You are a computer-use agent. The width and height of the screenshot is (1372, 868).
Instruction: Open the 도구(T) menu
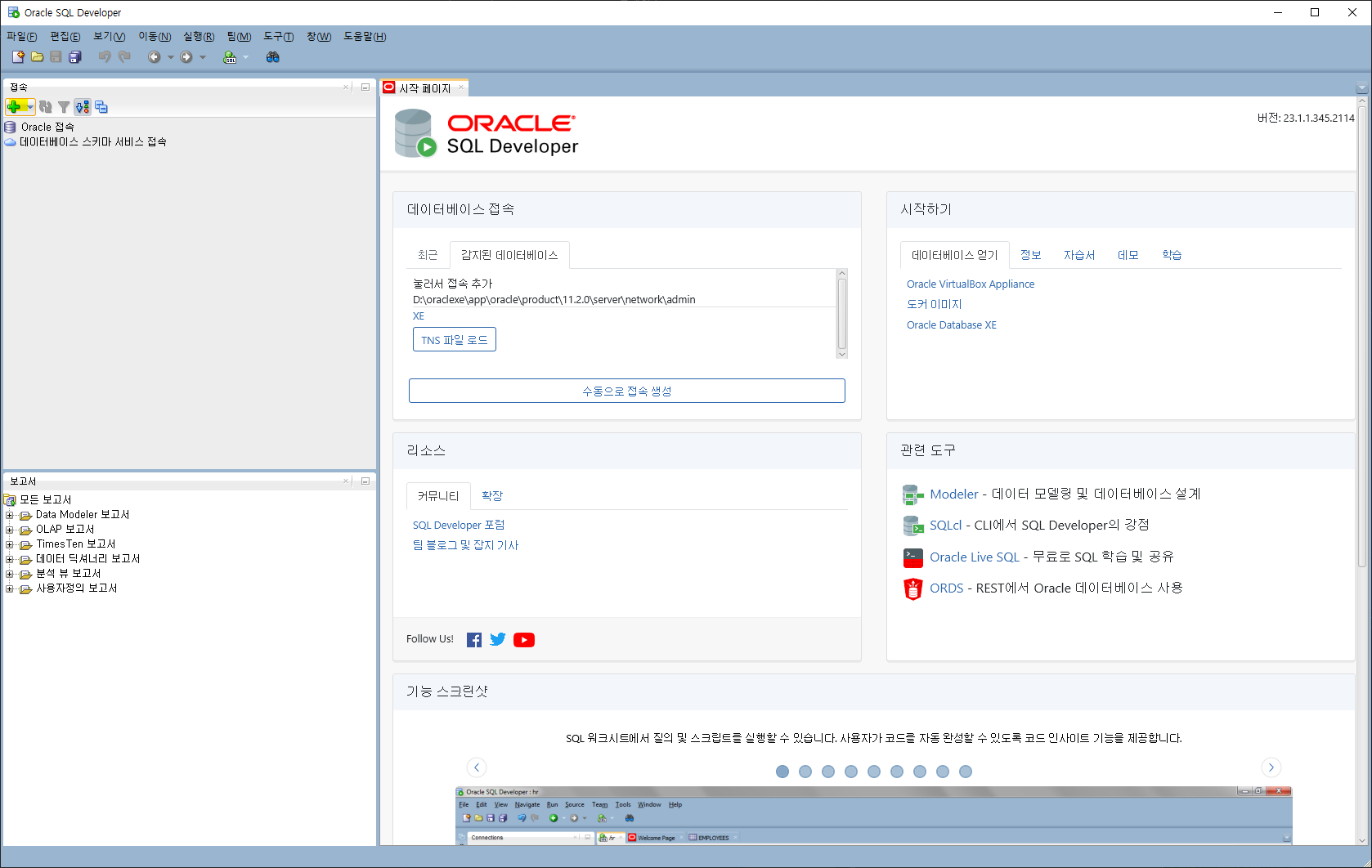click(279, 37)
